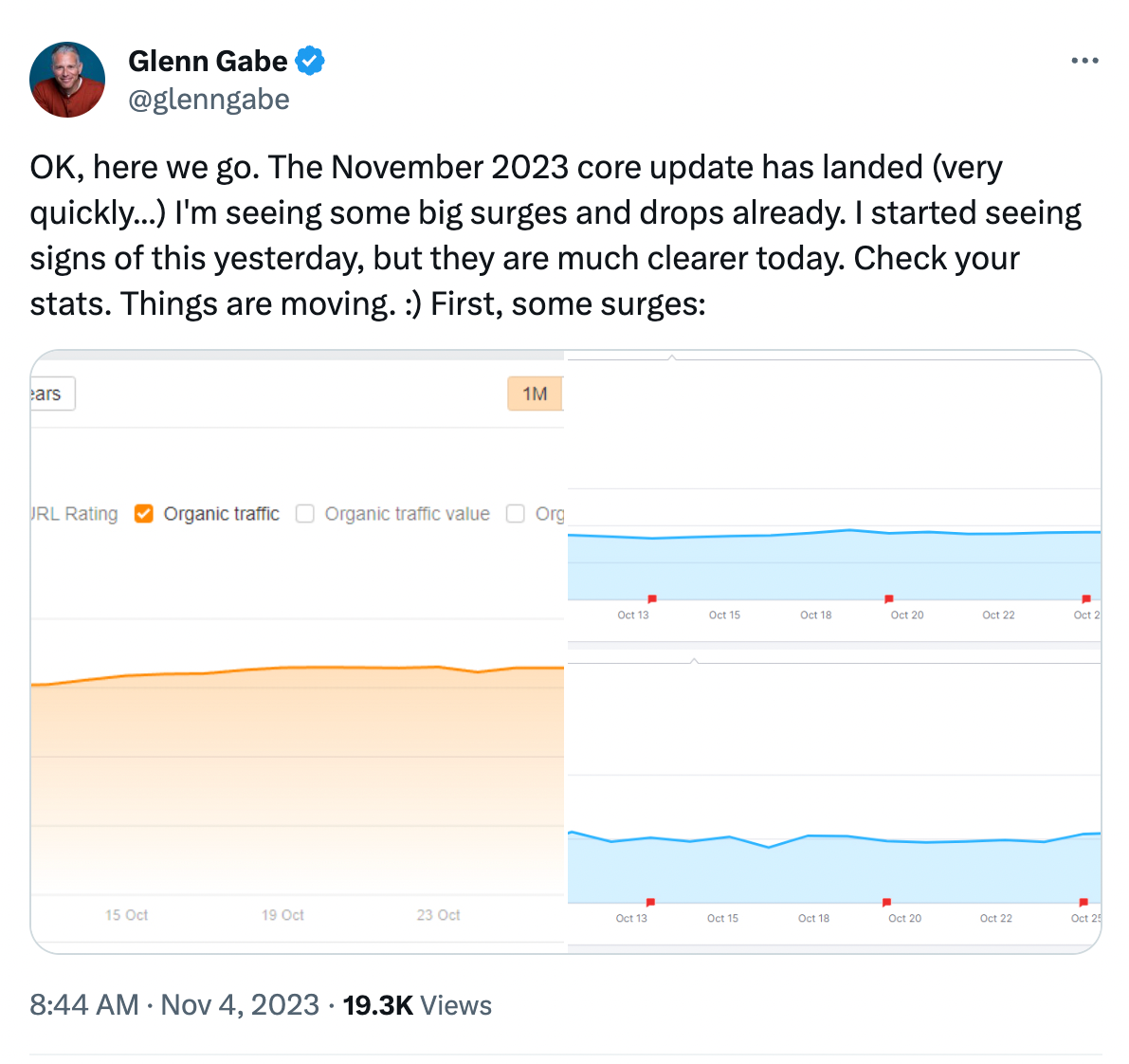
Task: Enable the Organic traffic value checkbox
Action: [x=305, y=513]
